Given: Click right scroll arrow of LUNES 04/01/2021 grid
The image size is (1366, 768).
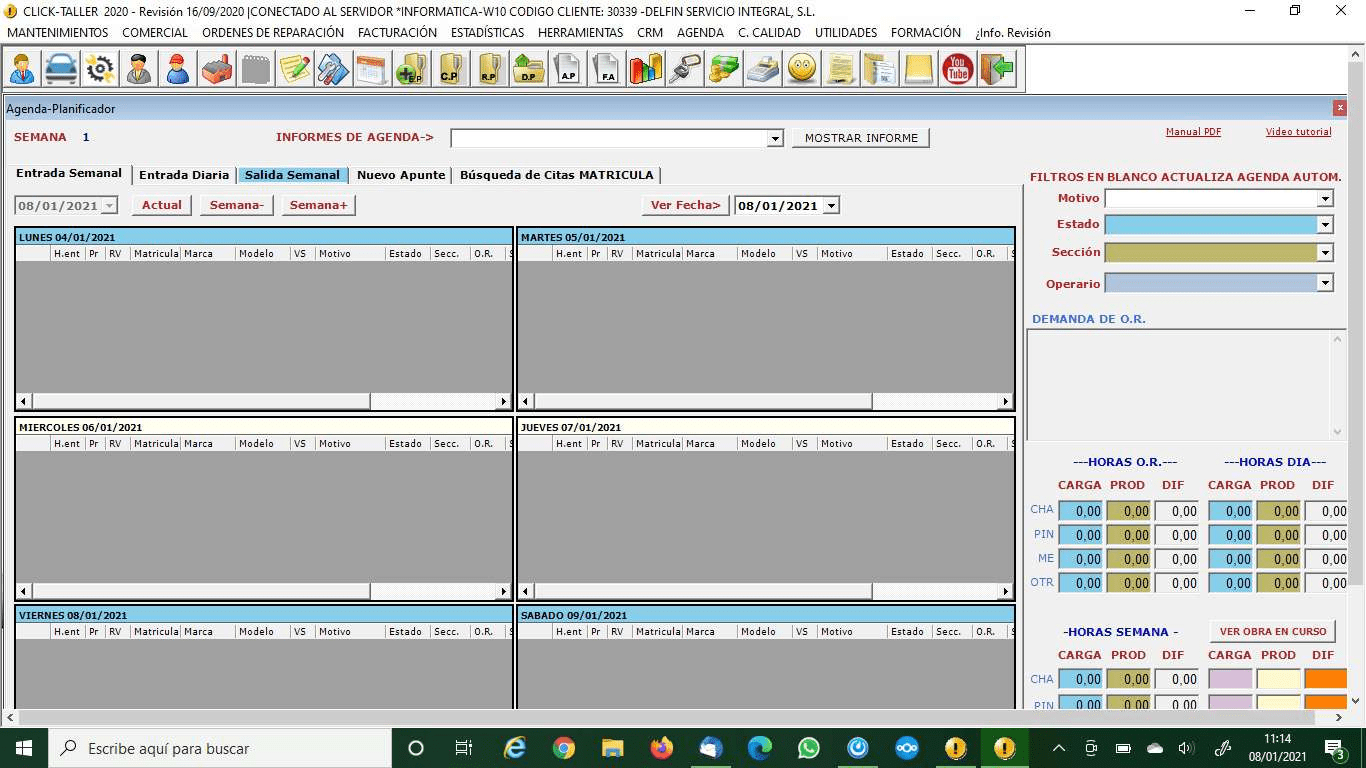Looking at the screenshot, I should pyautogui.click(x=504, y=401).
